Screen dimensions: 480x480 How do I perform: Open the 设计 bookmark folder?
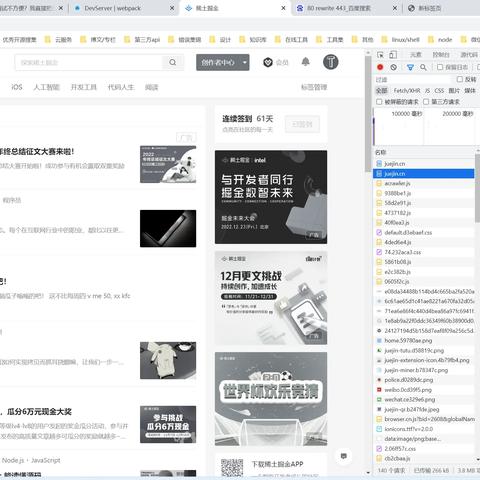pos(220,40)
